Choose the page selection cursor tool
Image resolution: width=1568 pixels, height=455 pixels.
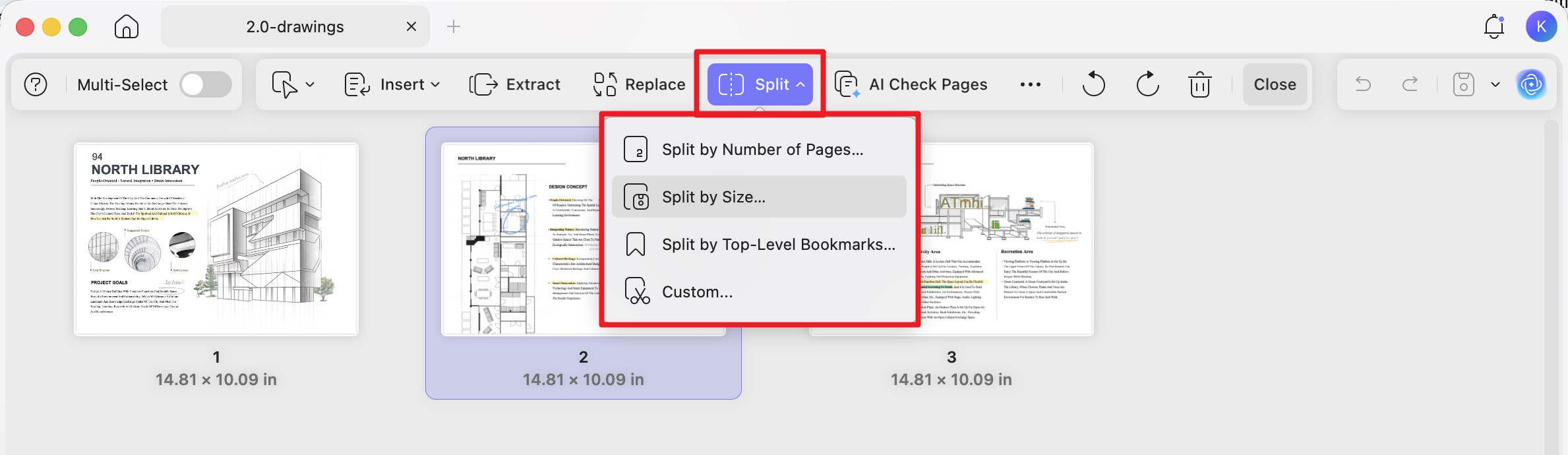[x=284, y=84]
